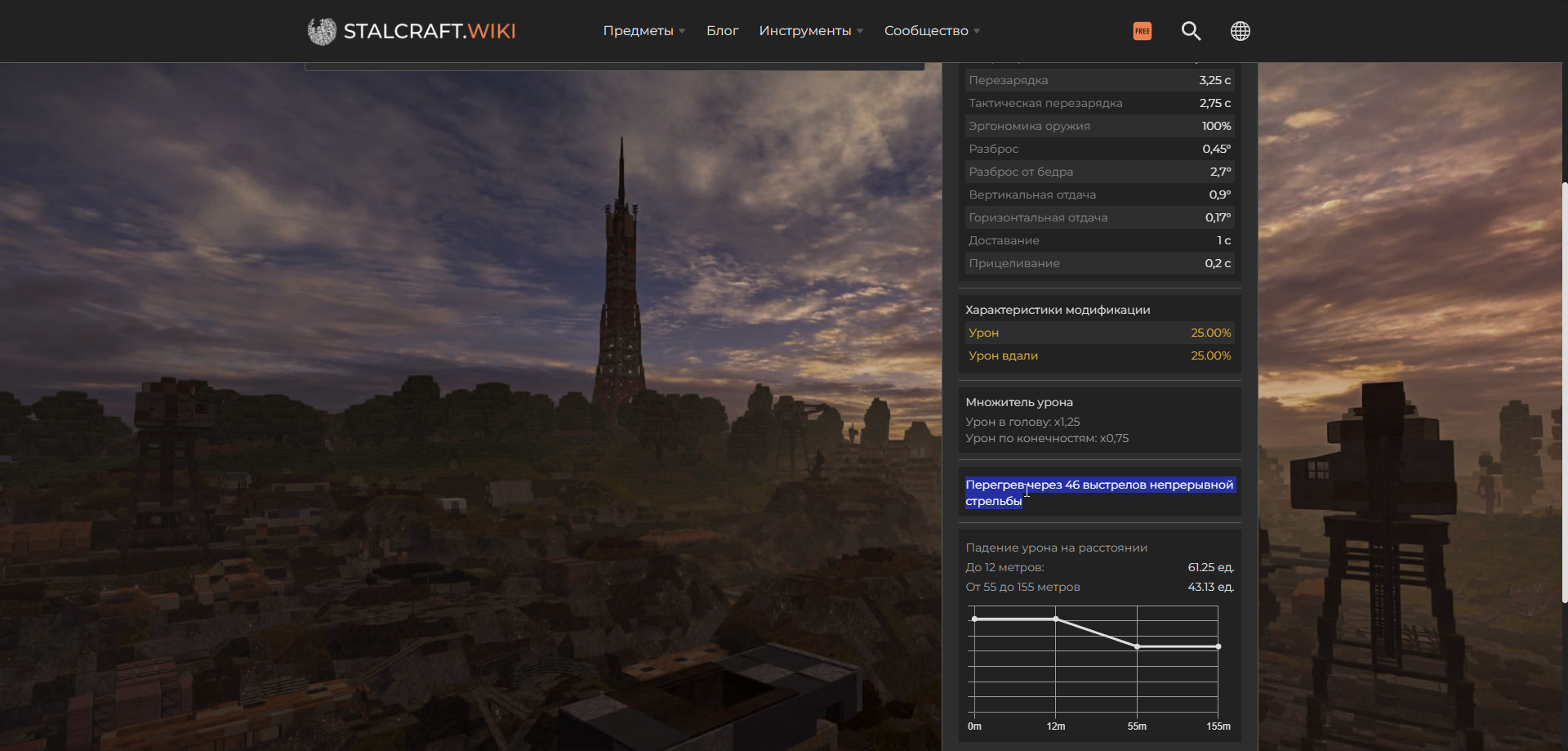Select the Тактическая перезарядка row label
This screenshot has height=751, width=1568.
pos(1045,103)
